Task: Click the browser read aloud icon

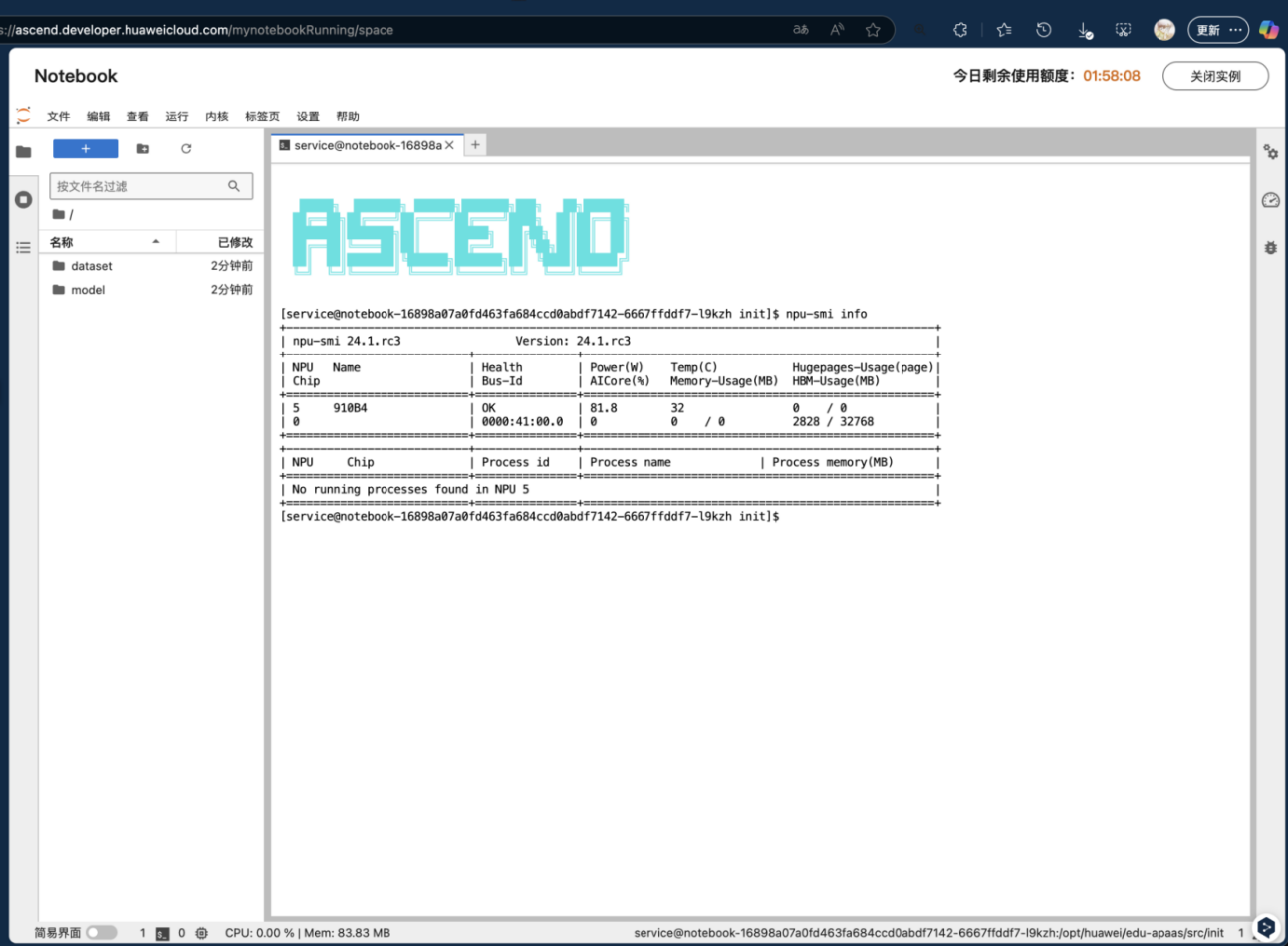Action: [837, 30]
